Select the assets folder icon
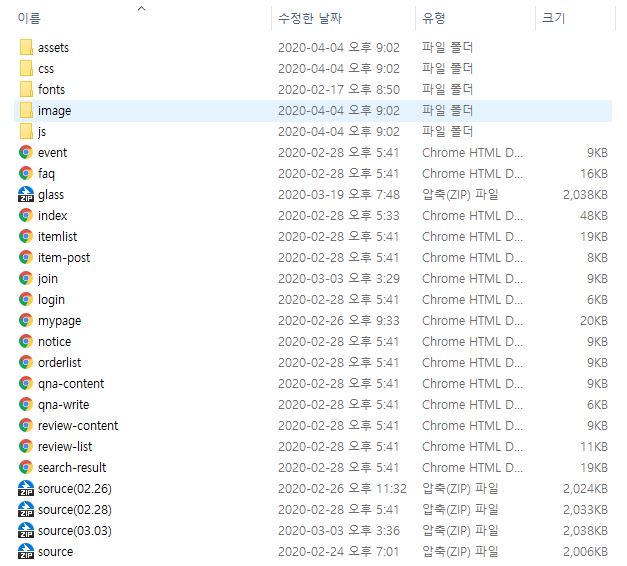The image size is (627, 566). click(26, 47)
